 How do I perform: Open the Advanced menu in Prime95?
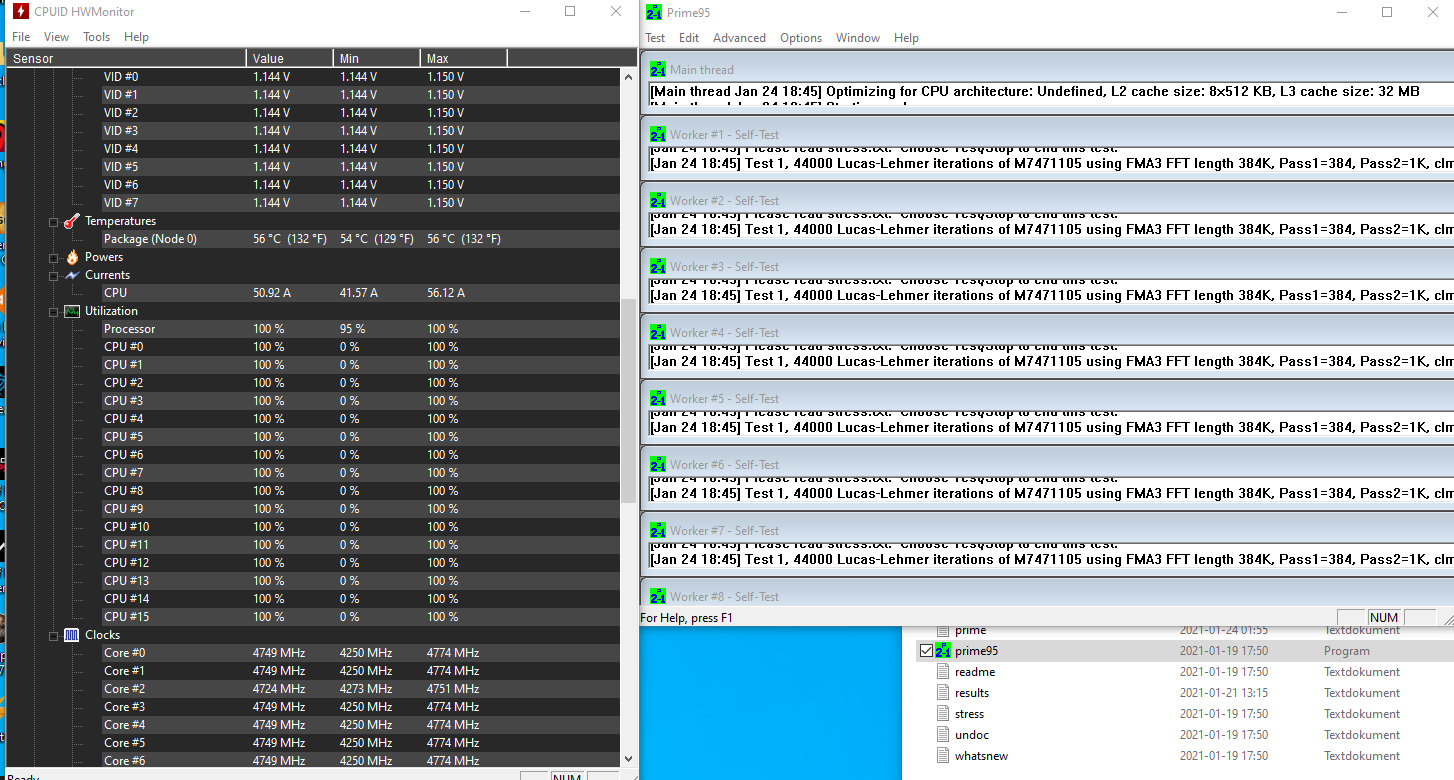pos(739,38)
